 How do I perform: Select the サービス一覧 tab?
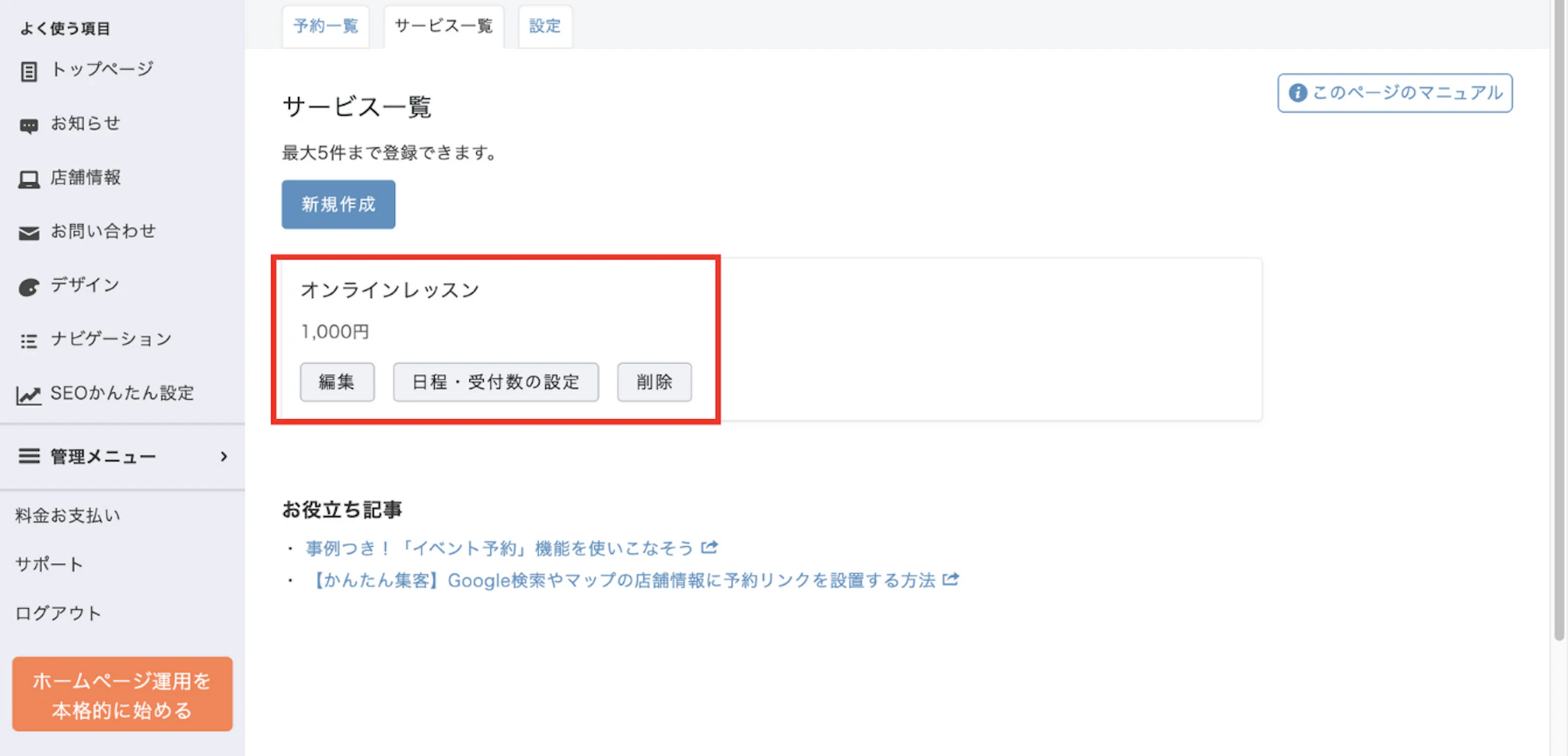tap(443, 26)
